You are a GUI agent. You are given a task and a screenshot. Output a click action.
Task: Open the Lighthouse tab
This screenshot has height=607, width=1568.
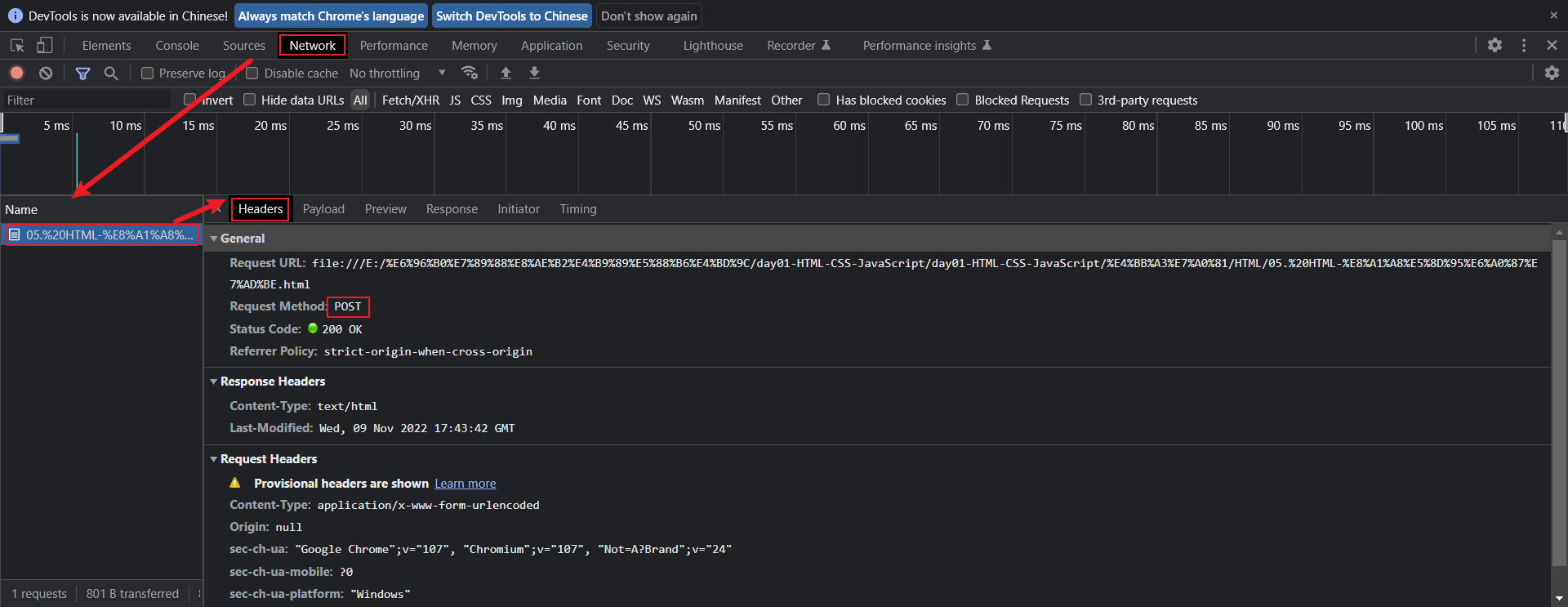(x=713, y=46)
